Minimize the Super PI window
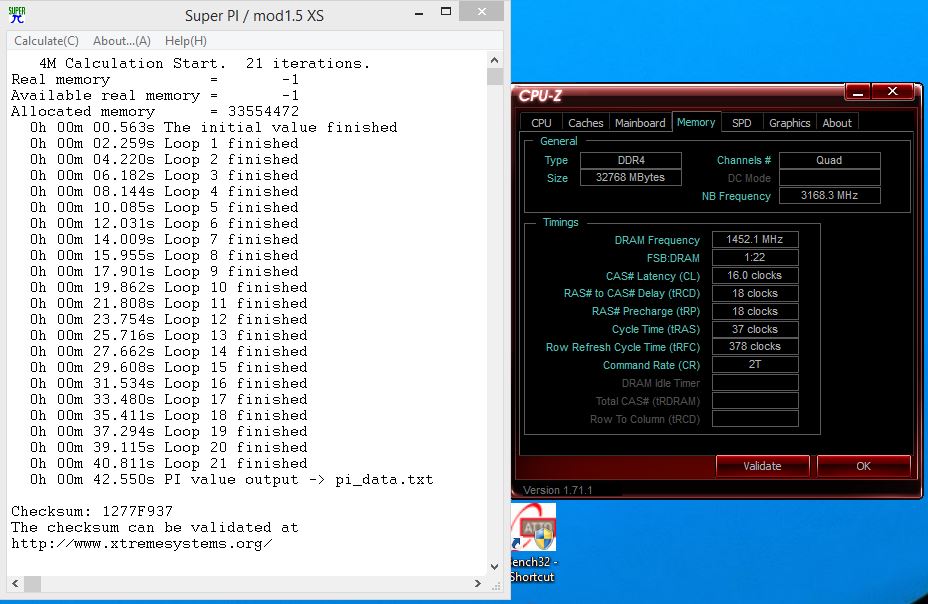The image size is (928, 604). (x=419, y=12)
